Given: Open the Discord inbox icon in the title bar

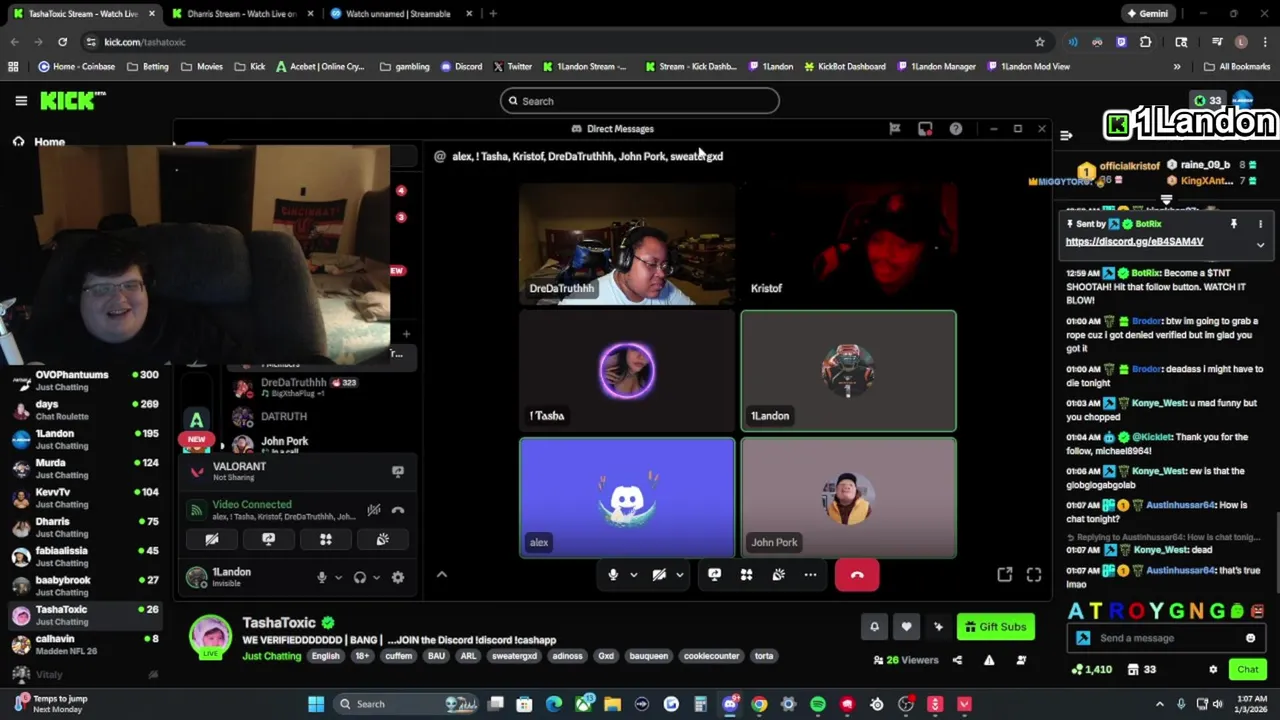Looking at the screenshot, I should pyautogui.click(x=925, y=129).
